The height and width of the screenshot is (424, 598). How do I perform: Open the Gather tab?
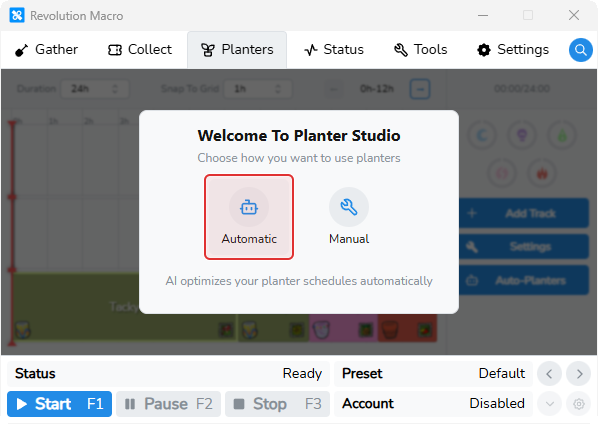[46, 50]
